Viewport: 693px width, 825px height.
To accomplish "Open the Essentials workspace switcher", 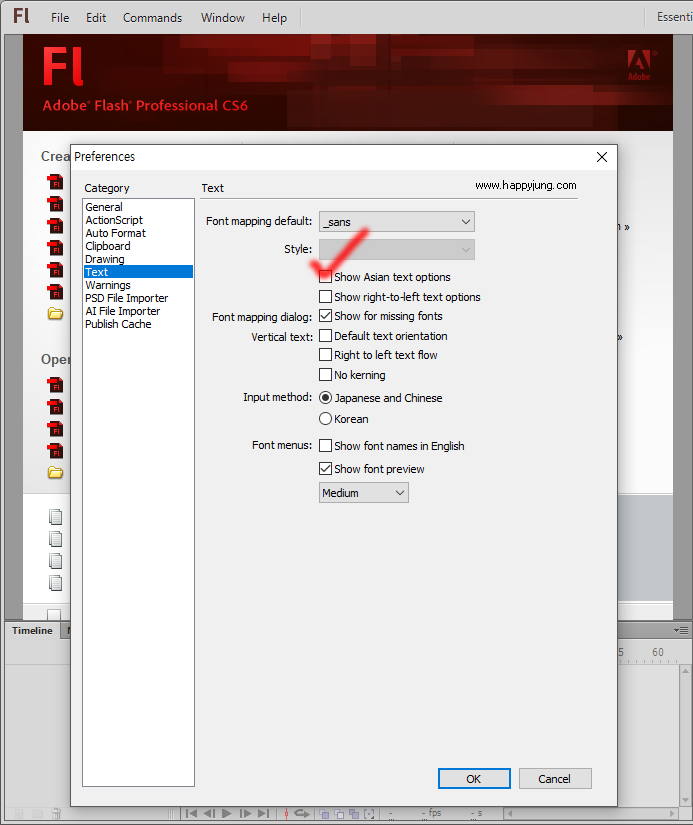I will (x=674, y=17).
